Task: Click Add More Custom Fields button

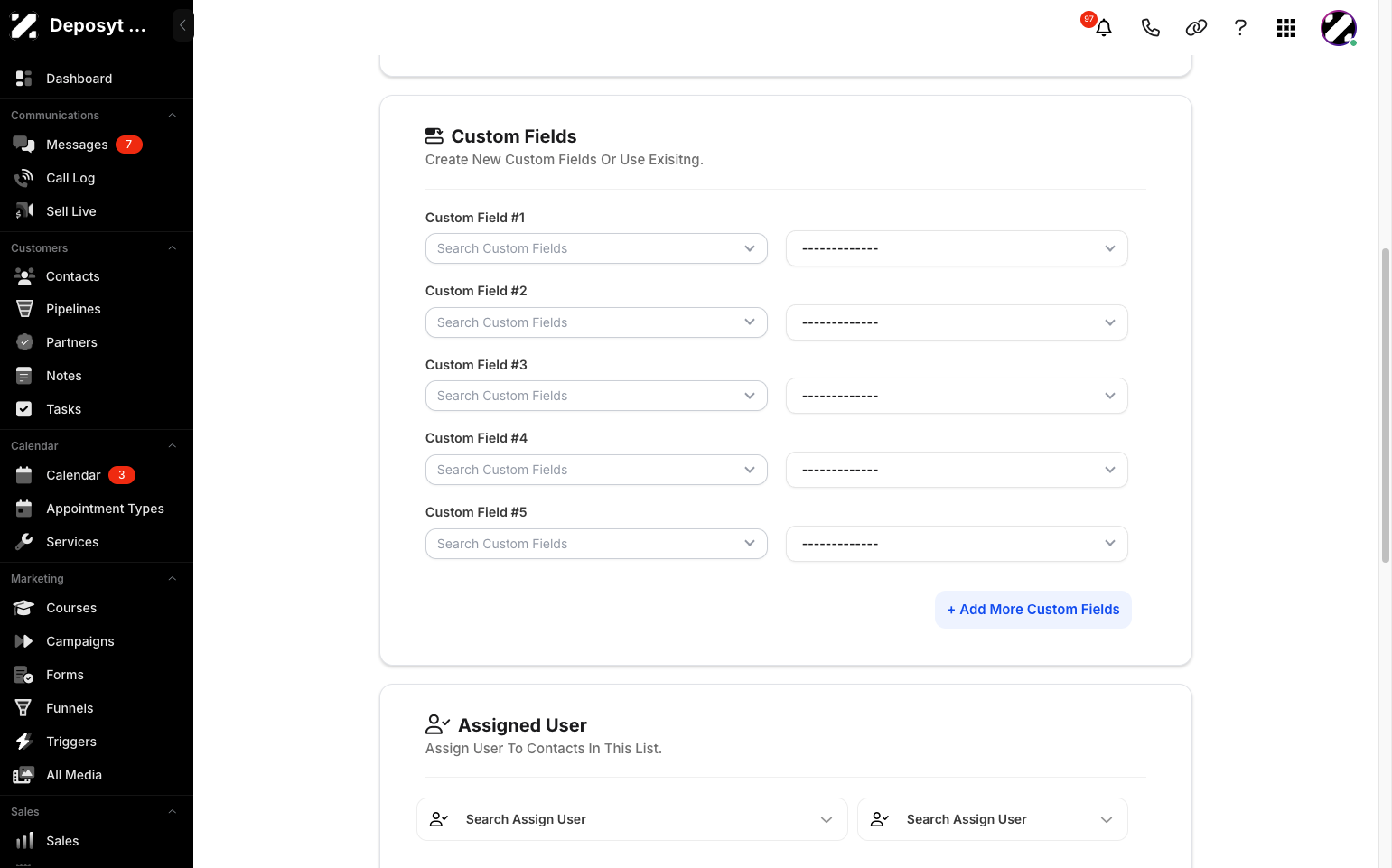Action: click(1033, 610)
